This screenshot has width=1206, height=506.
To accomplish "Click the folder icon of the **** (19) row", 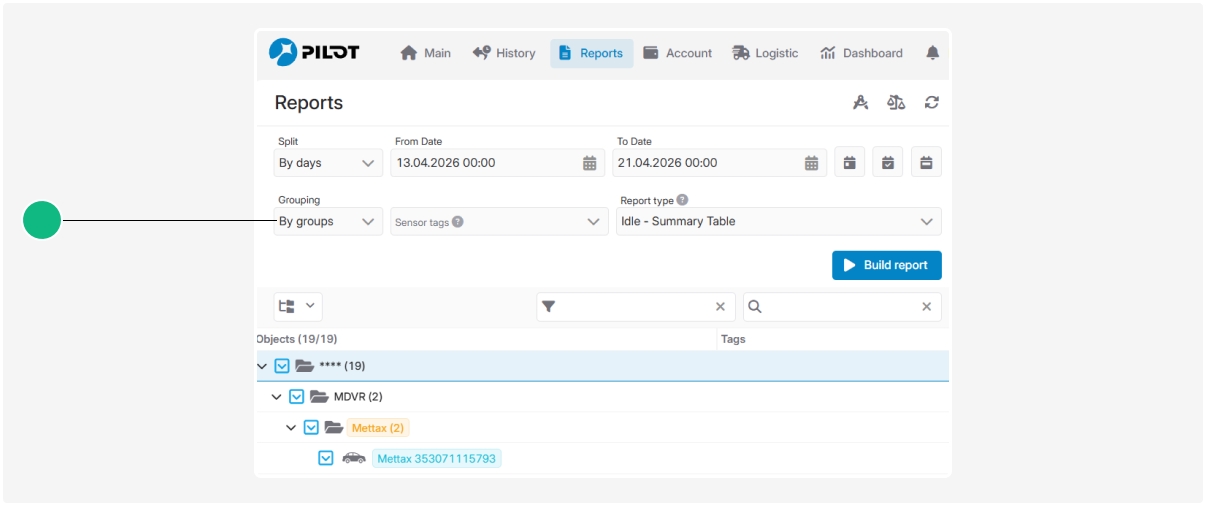I will point(305,366).
